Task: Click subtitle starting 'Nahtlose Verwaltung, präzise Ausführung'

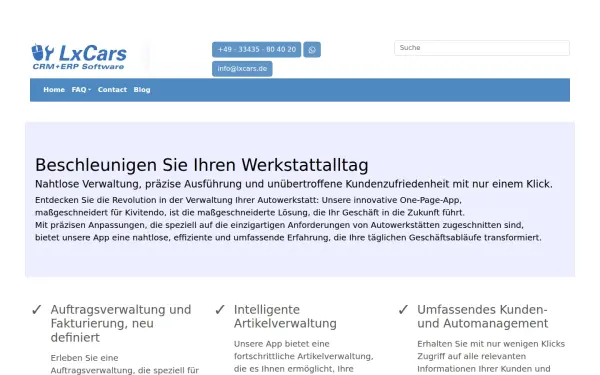Action: click(x=294, y=184)
